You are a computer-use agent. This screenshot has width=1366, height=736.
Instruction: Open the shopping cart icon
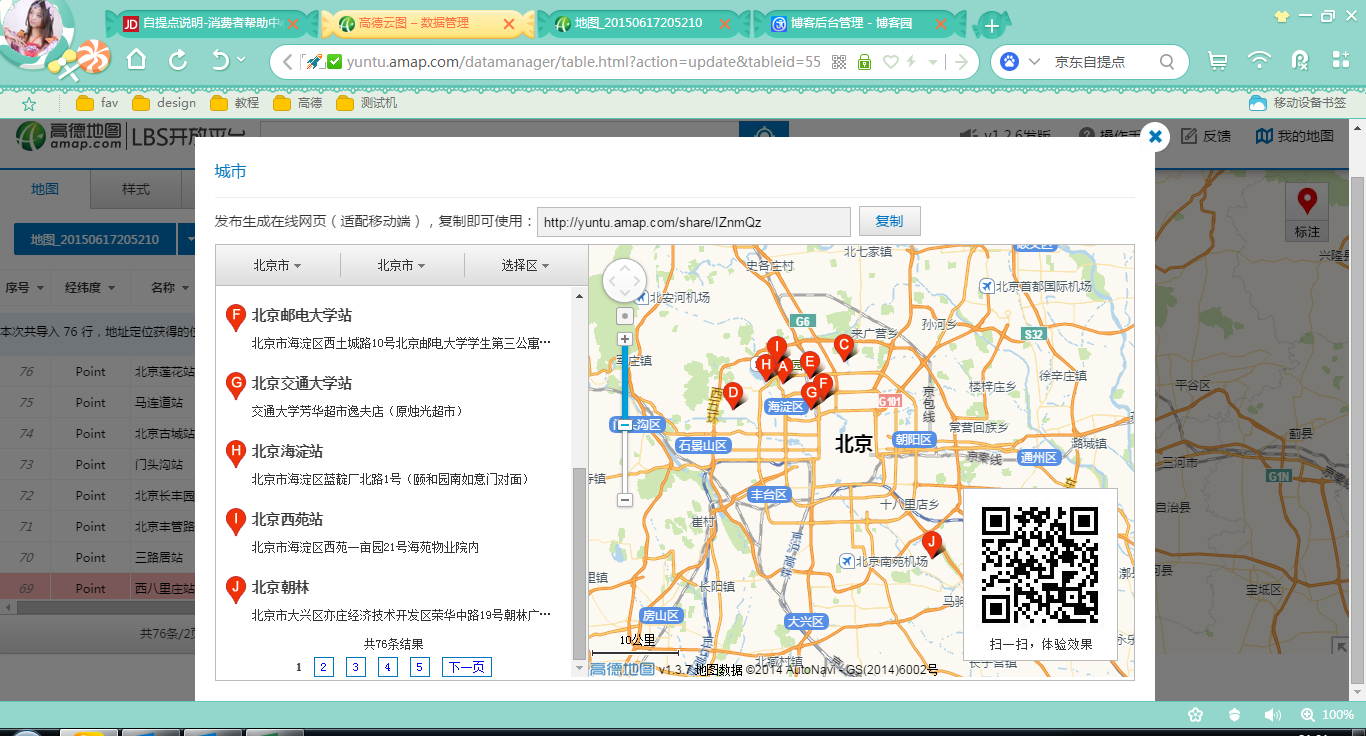point(1218,61)
